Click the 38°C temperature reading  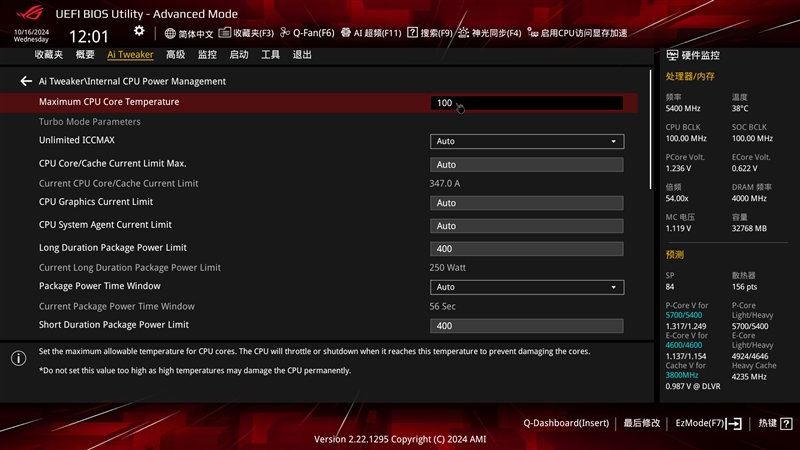740,108
